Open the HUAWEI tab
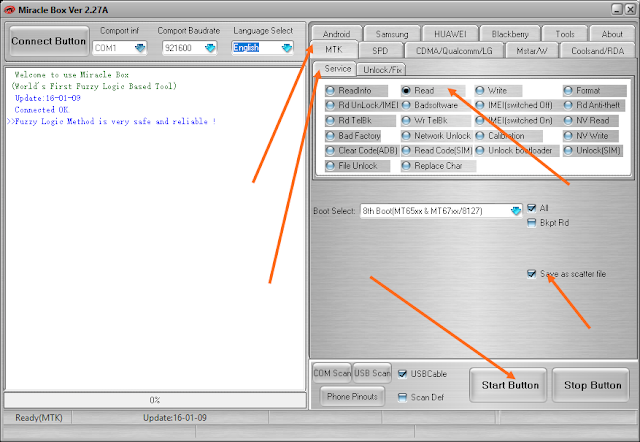 click(450, 34)
